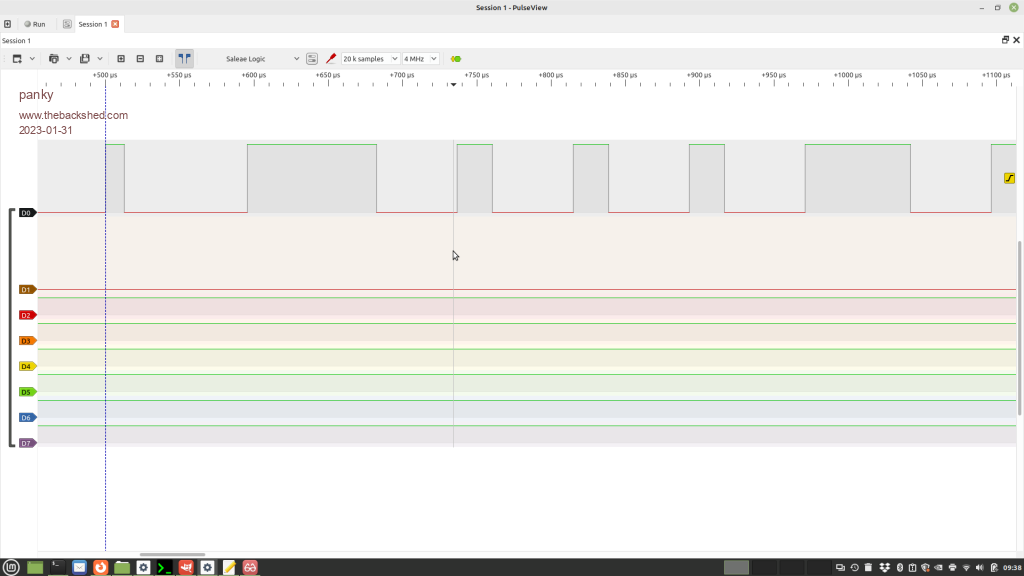Viewport: 1024px width, 576px height.
Task: Click the save file icon
Action: point(86,59)
